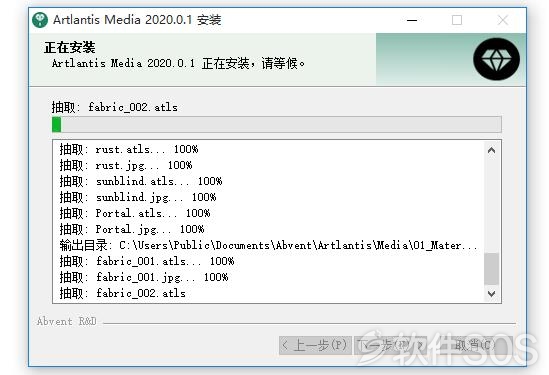Click the Abvent R&D branding text
The width and height of the screenshot is (549, 375).
(x=67, y=321)
